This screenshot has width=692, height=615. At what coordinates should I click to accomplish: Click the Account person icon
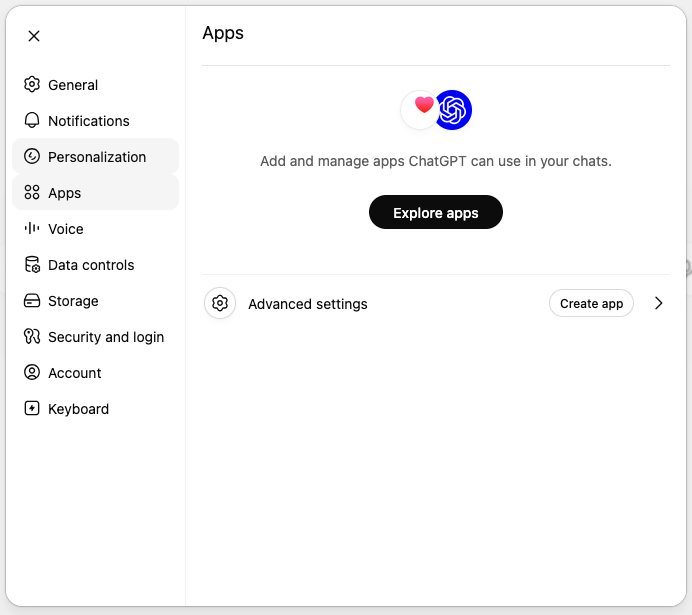32,372
